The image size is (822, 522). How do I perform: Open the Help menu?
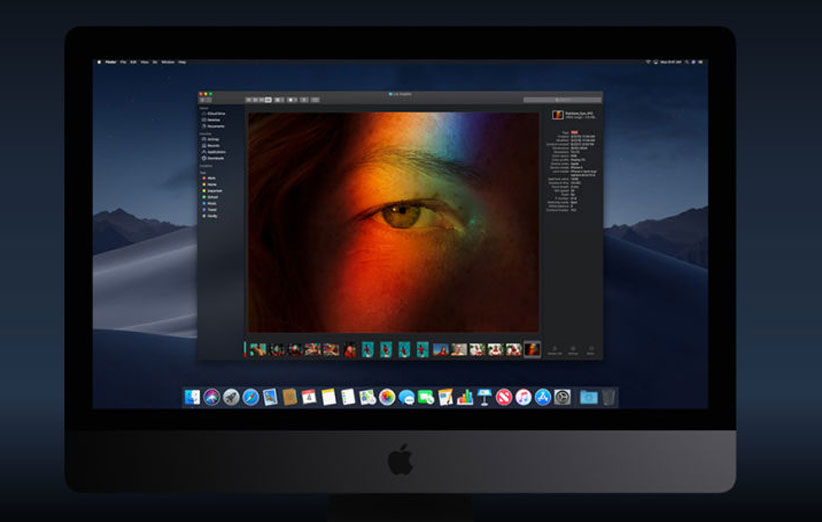pos(182,62)
